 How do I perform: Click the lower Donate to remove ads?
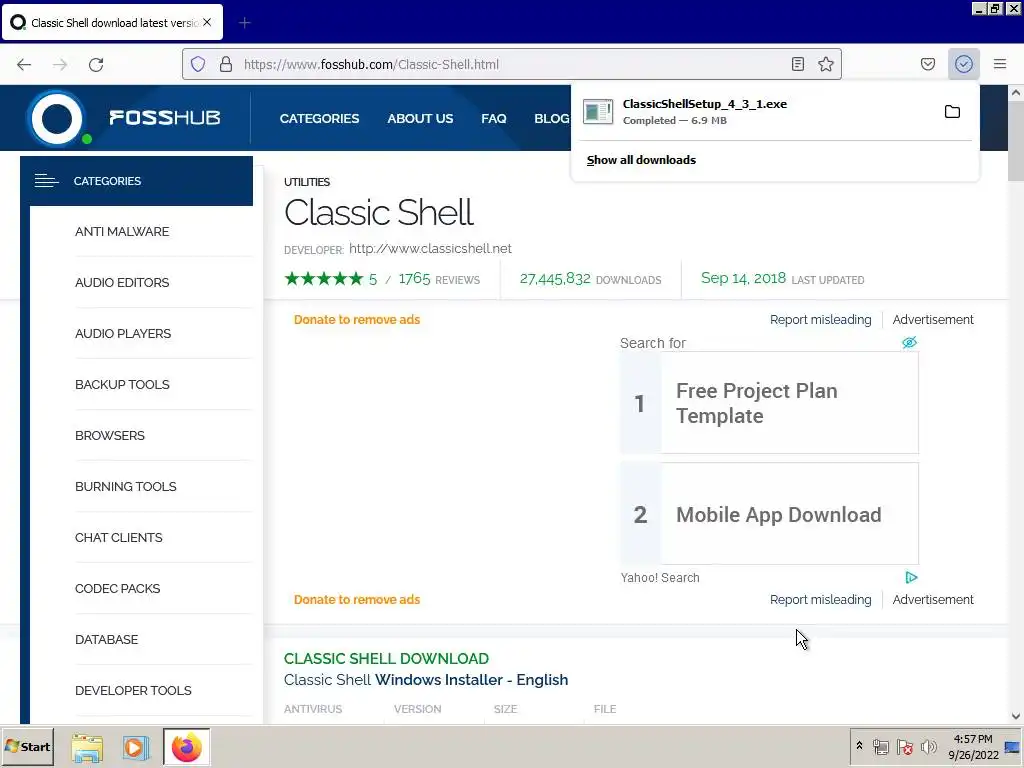tap(357, 600)
